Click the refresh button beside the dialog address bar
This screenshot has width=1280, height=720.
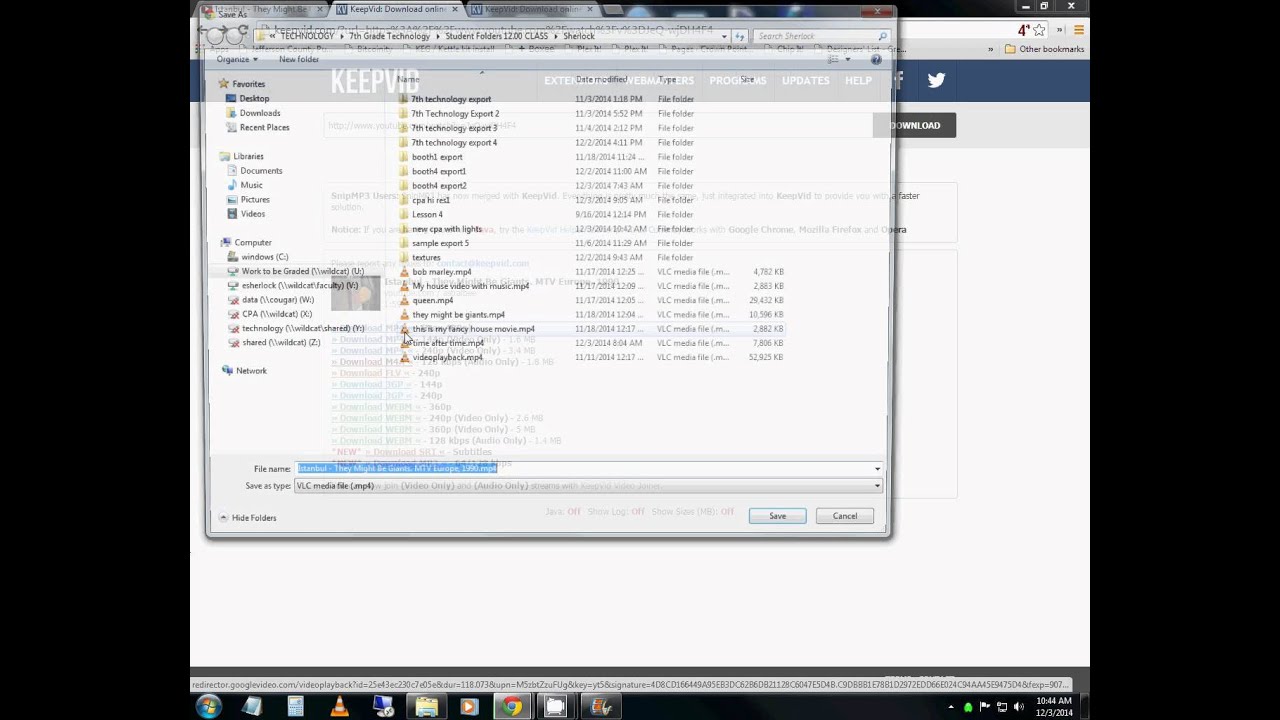[740, 36]
